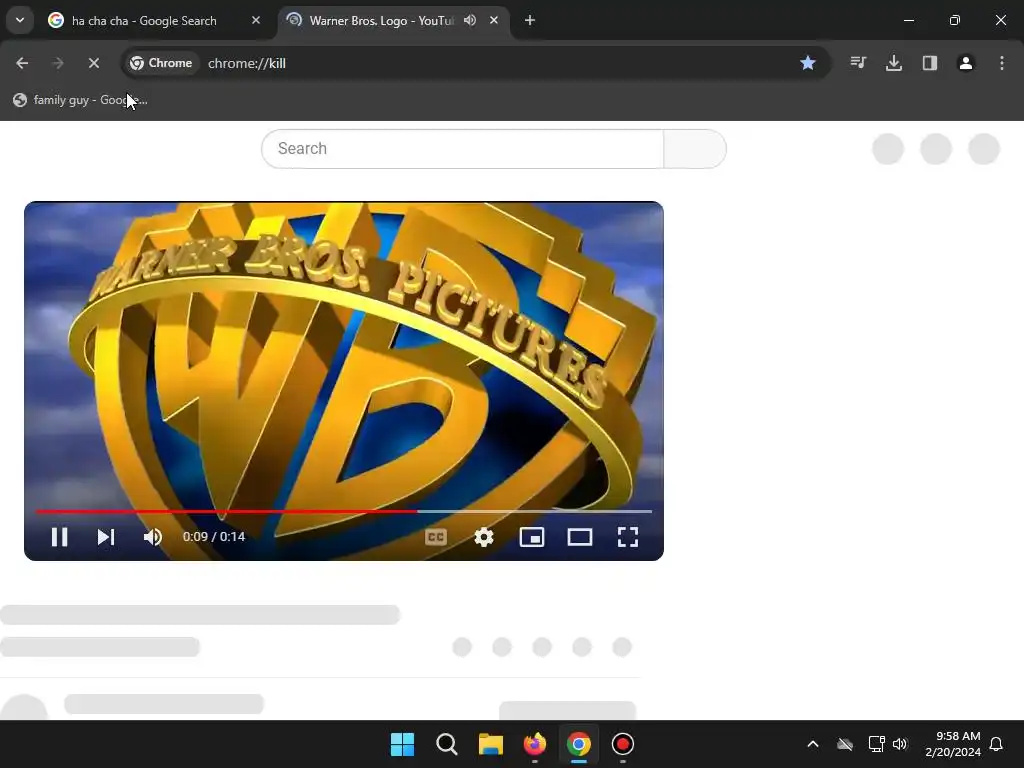The image size is (1024, 768).
Task: Launch File Explorer from taskbar
Action: point(490,744)
